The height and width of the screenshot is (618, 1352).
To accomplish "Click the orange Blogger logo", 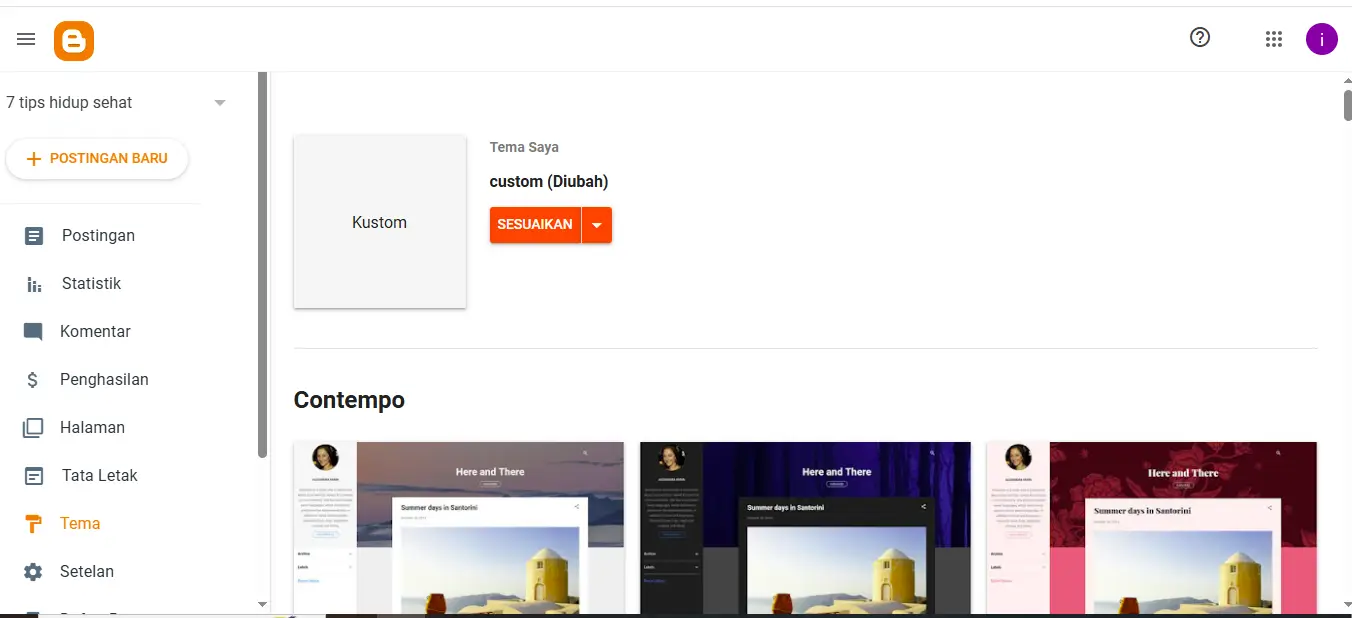I will 74,40.
